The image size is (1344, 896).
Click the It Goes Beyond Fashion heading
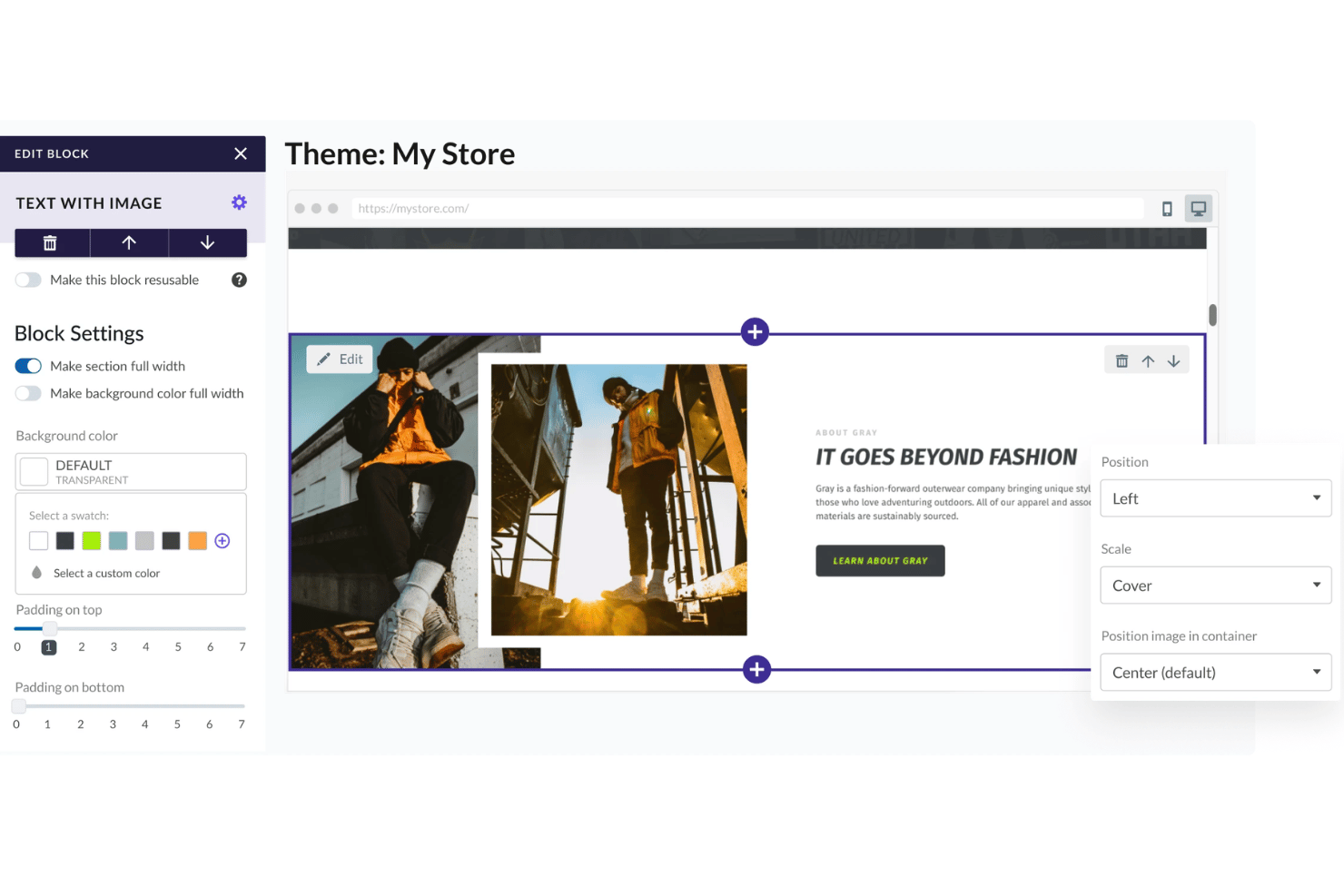point(946,458)
